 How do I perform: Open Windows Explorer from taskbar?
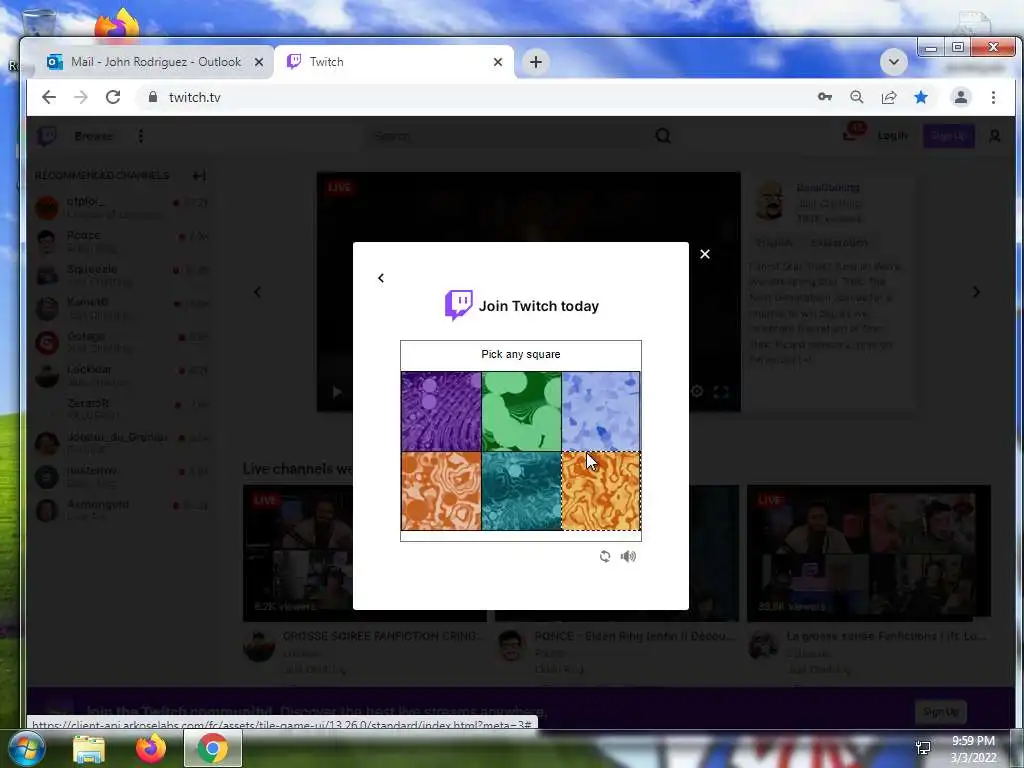(x=89, y=749)
